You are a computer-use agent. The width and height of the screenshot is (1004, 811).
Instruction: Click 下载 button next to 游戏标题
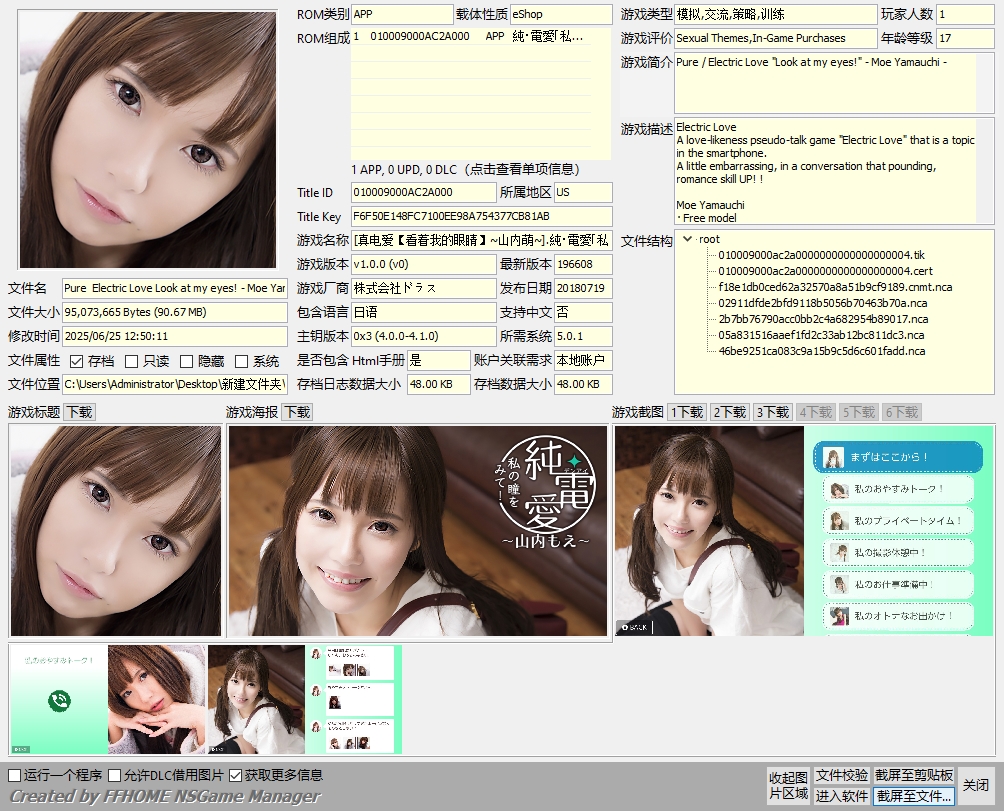point(79,412)
